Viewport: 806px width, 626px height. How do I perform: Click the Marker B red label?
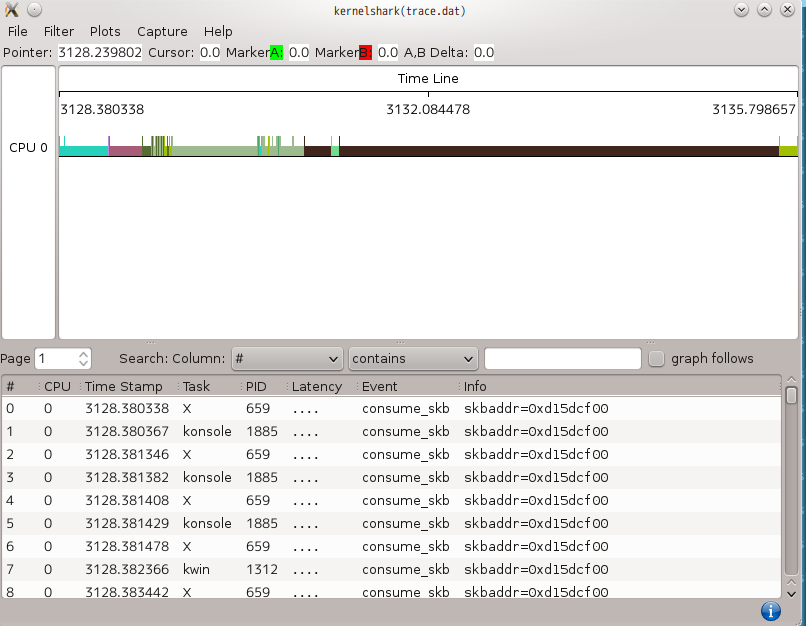[365, 52]
